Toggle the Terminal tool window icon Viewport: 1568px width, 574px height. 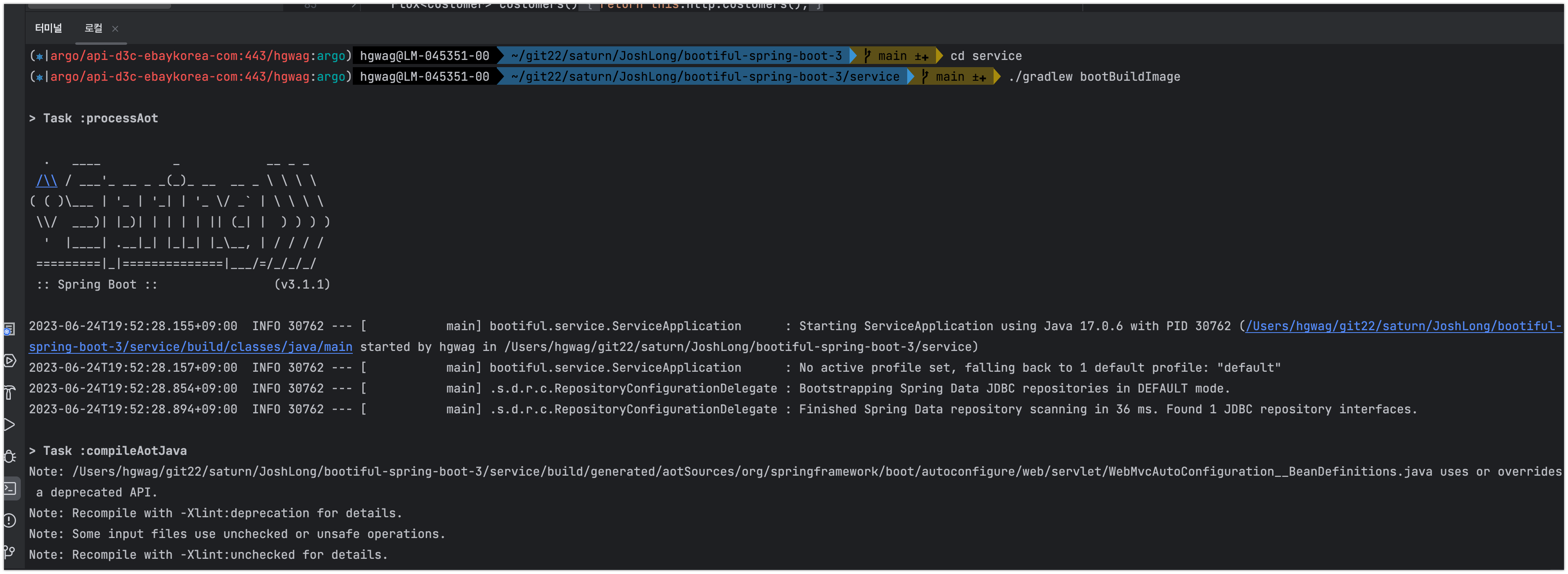10,488
